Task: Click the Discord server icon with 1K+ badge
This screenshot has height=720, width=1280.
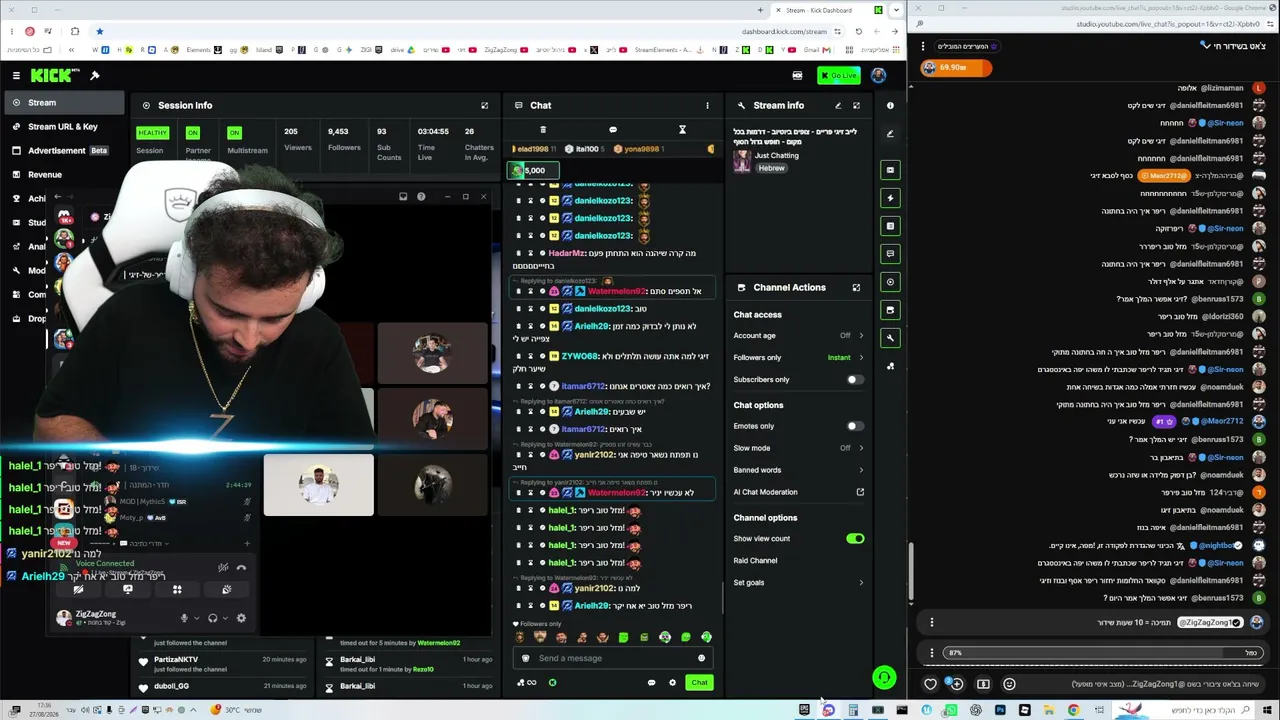Action: coord(65,217)
